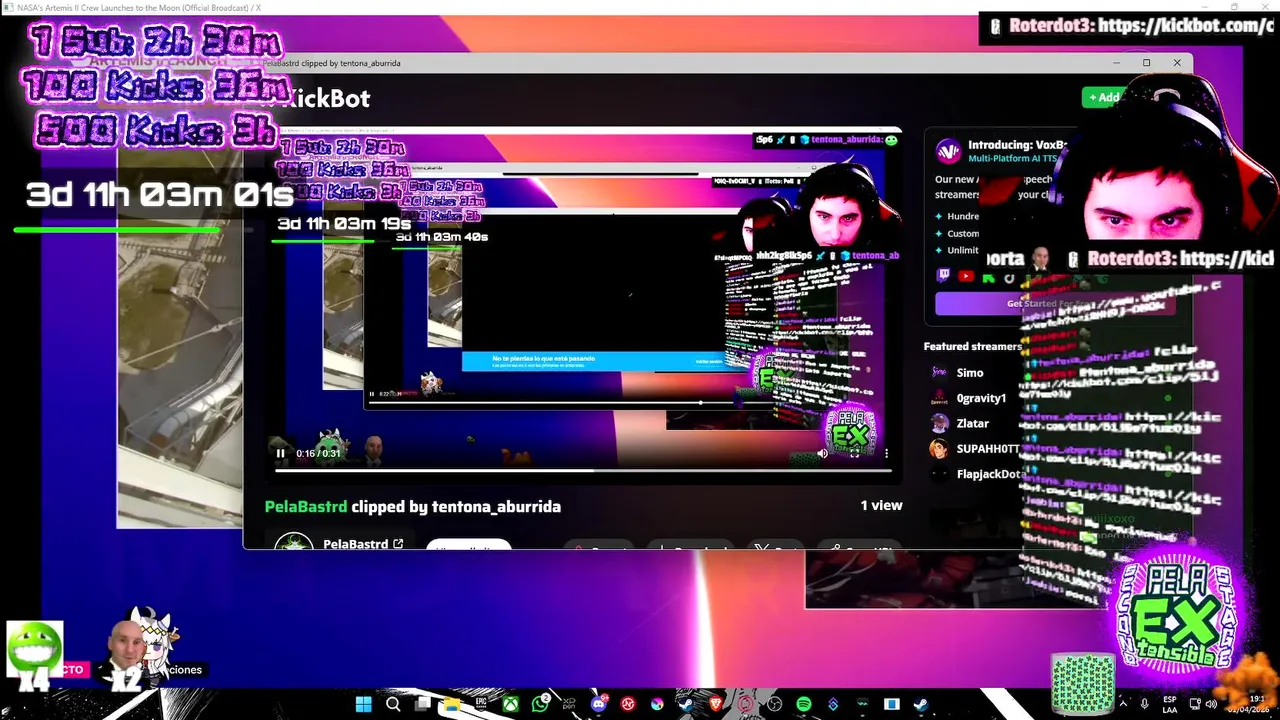Click the Twitch icon in the promo card
Screen dimensions: 1280x720
(x=943, y=277)
